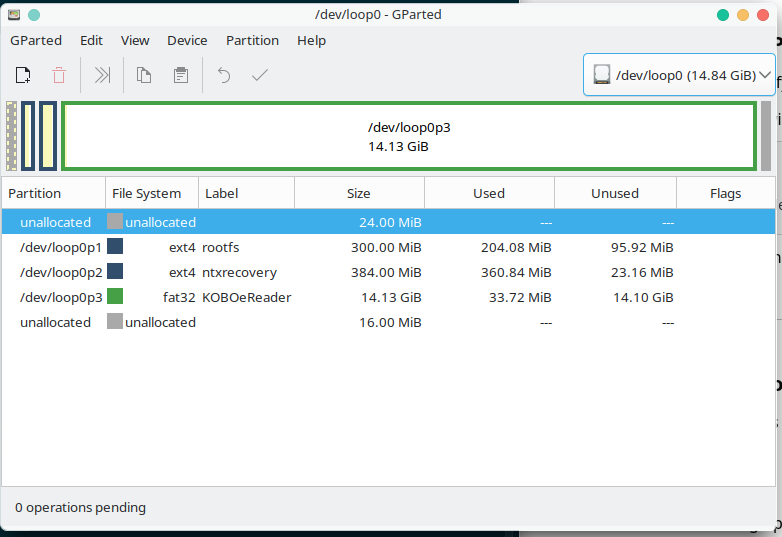This screenshot has width=782, height=537.
Task: Click the New partition toolbar icon
Action: [23, 75]
